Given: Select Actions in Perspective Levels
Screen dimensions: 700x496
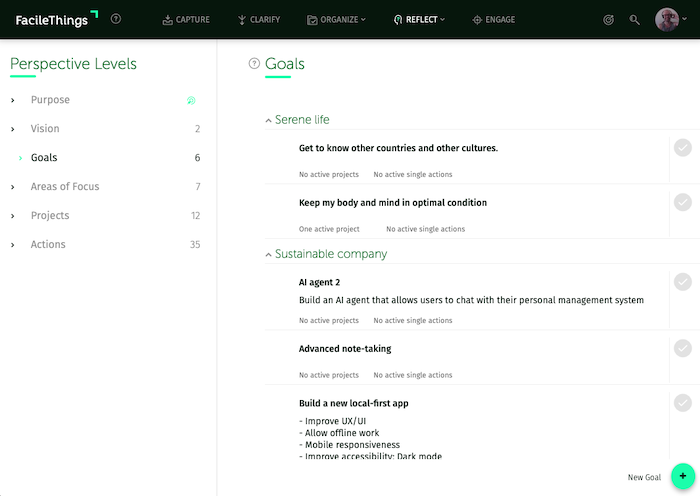Looking at the screenshot, I should coord(48,244).
